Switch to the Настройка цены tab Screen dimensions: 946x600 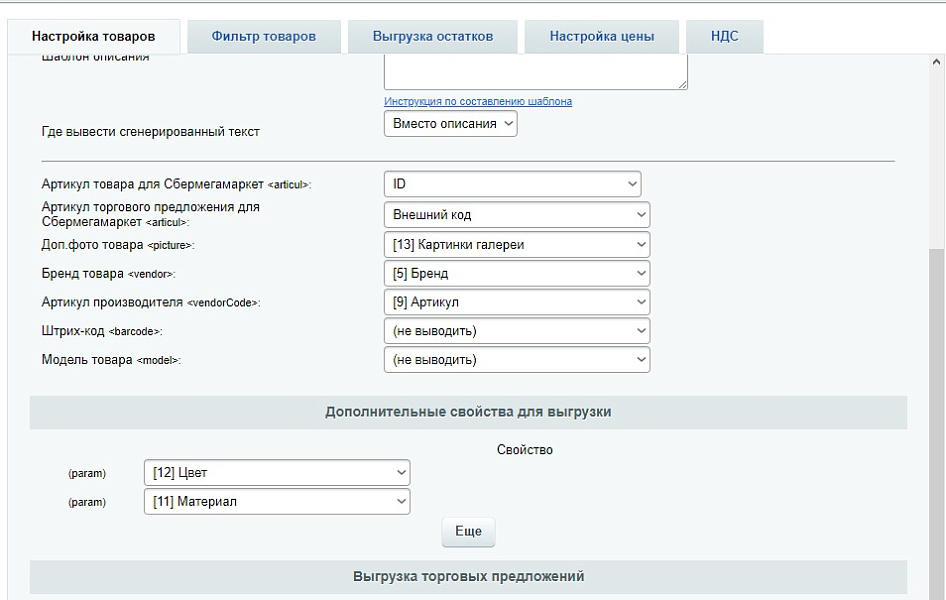pyautogui.click(x=600, y=35)
